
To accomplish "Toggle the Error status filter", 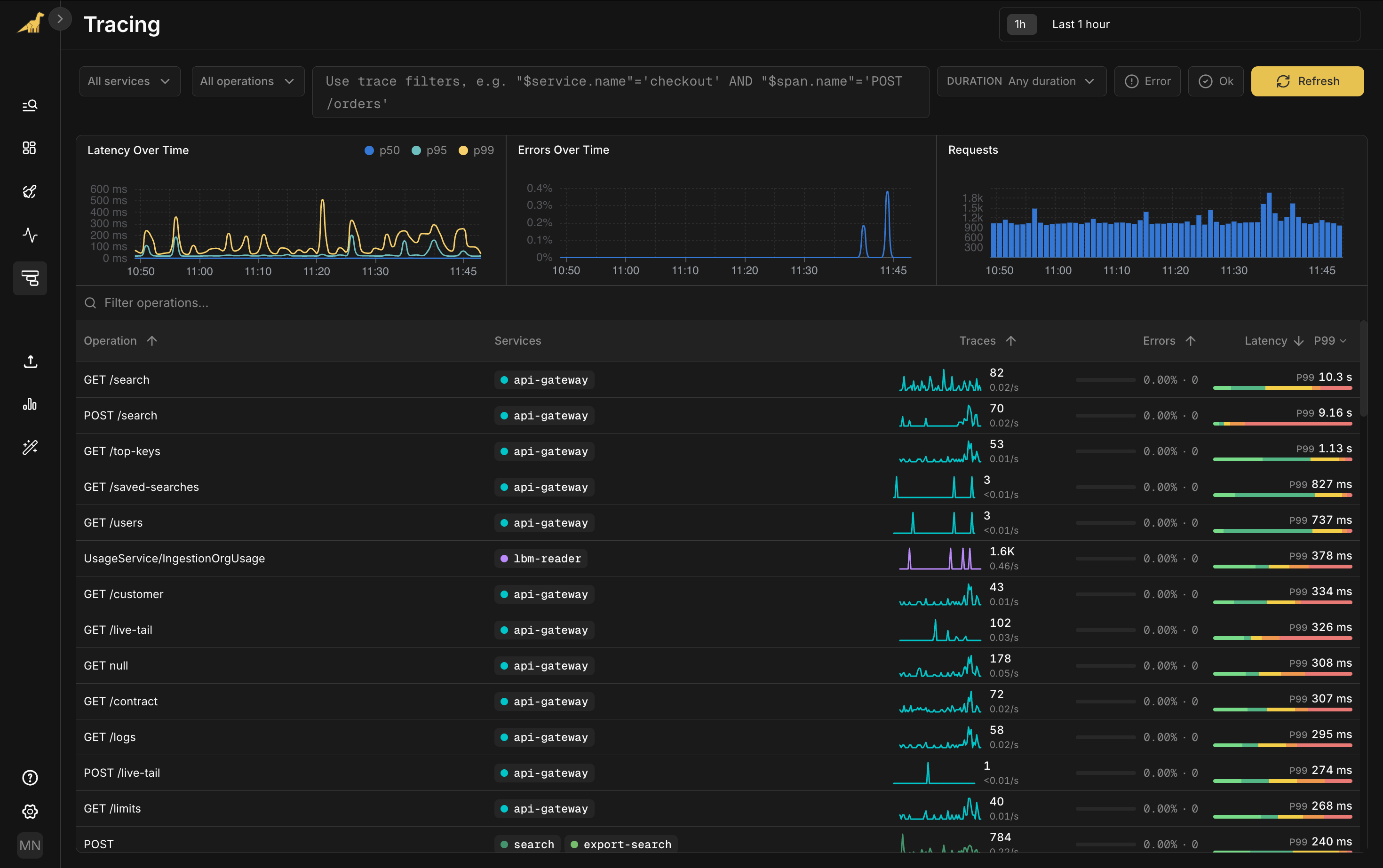I will (x=1147, y=81).
